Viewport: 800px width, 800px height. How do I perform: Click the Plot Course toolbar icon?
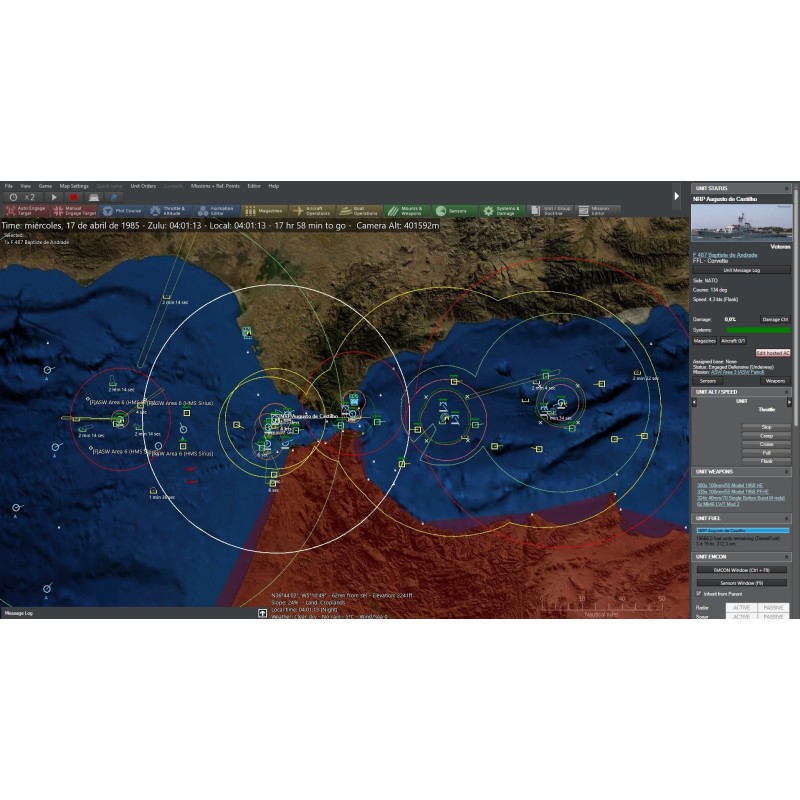(121, 211)
